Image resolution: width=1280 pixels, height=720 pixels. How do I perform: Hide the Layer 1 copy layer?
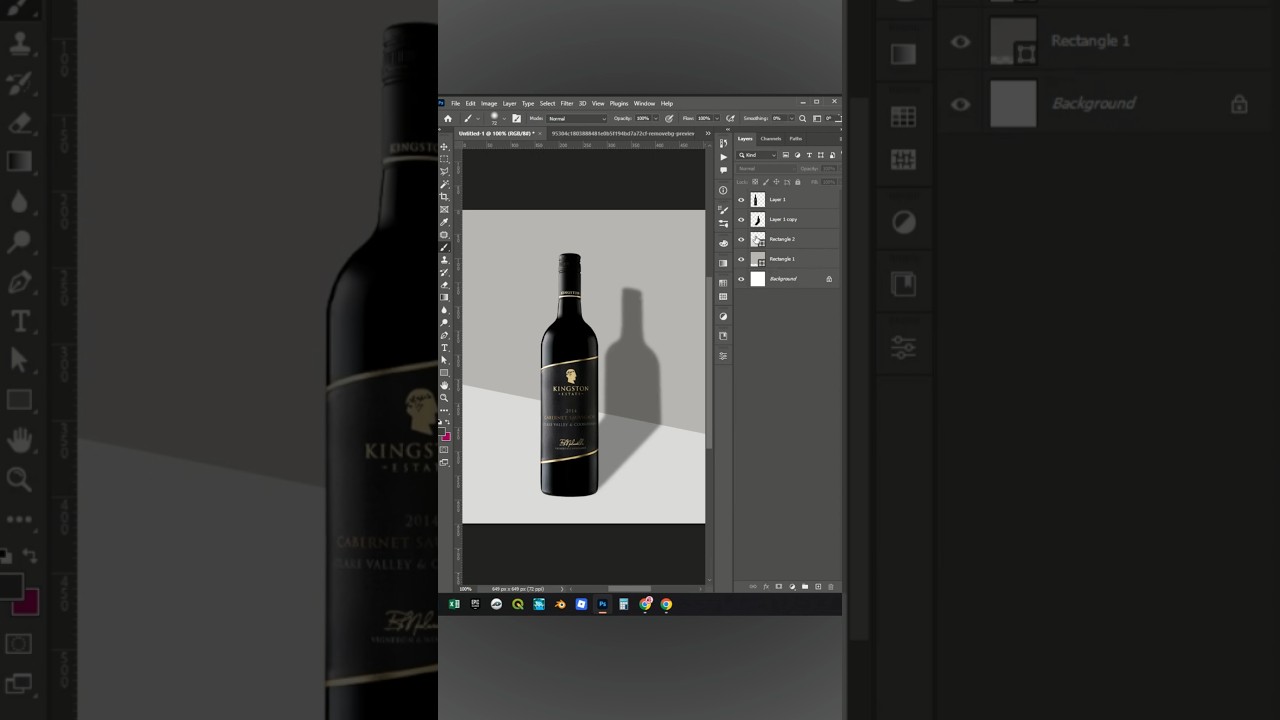[x=741, y=219]
